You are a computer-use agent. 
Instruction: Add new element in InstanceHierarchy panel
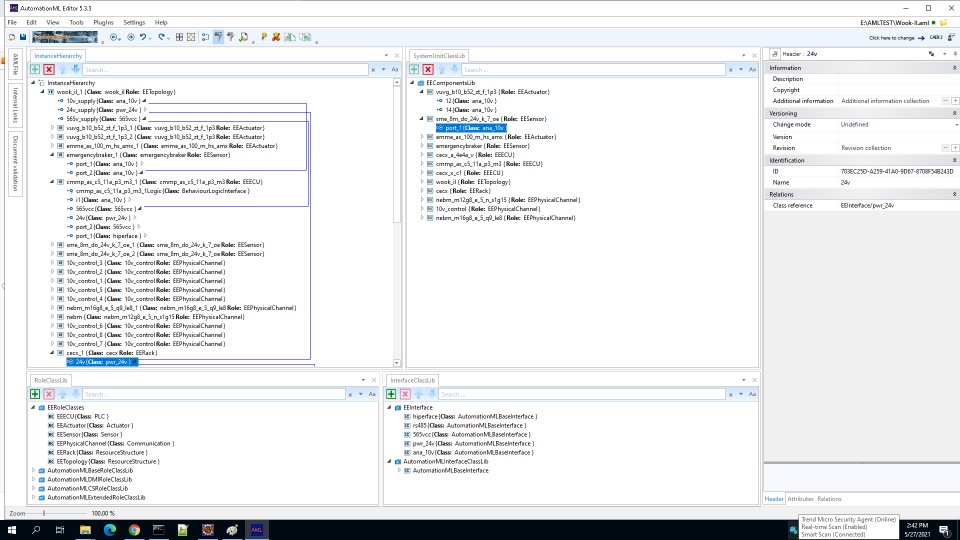tap(35, 69)
